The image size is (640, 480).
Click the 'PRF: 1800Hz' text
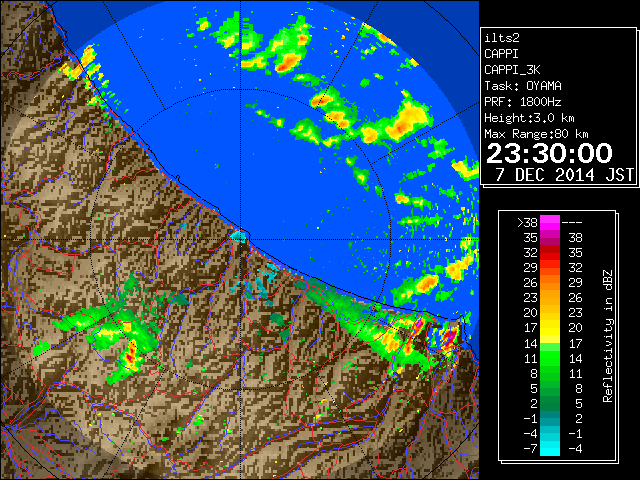(x=523, y=102)
